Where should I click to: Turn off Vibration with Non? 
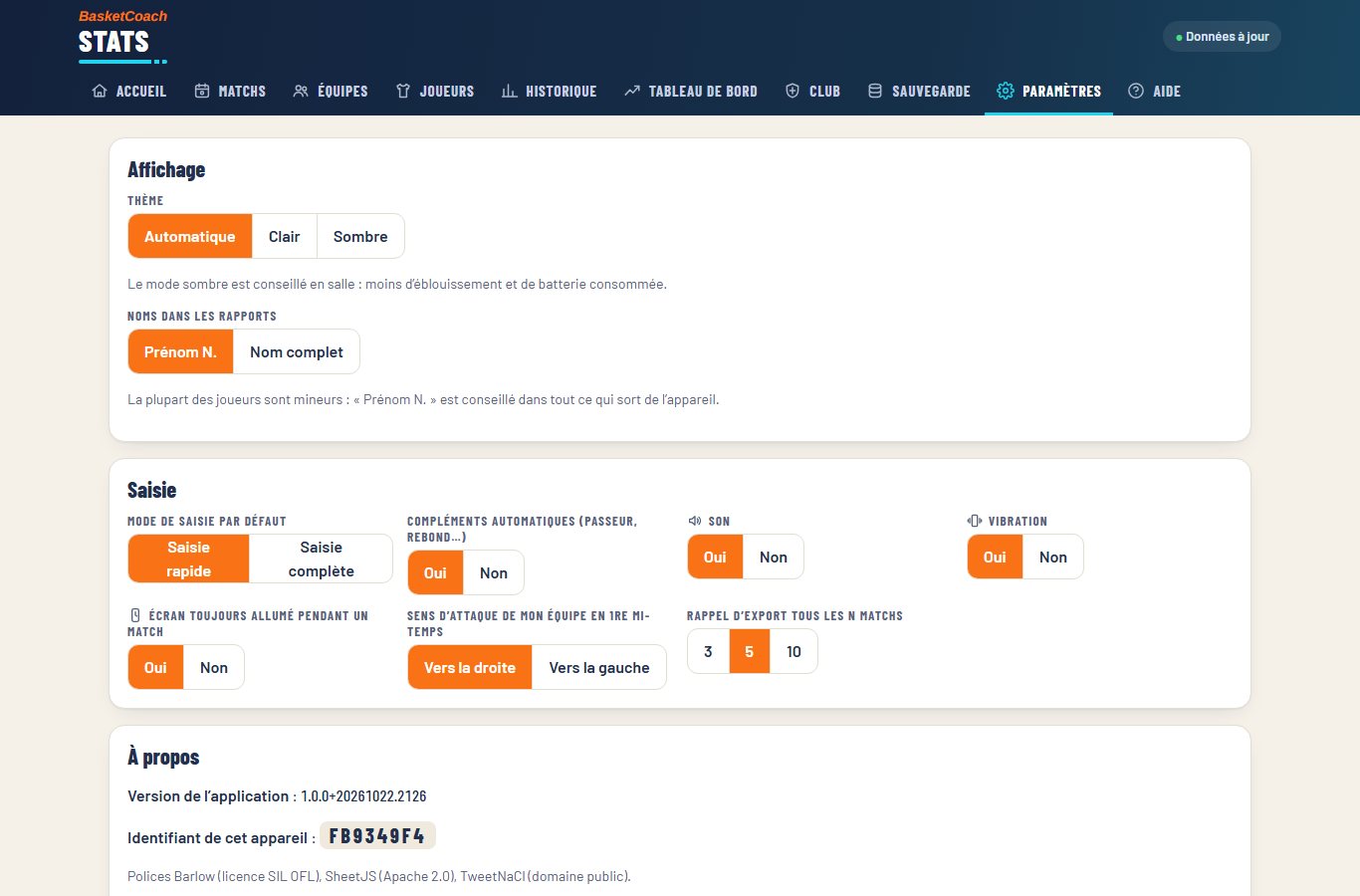[1053, 557]
